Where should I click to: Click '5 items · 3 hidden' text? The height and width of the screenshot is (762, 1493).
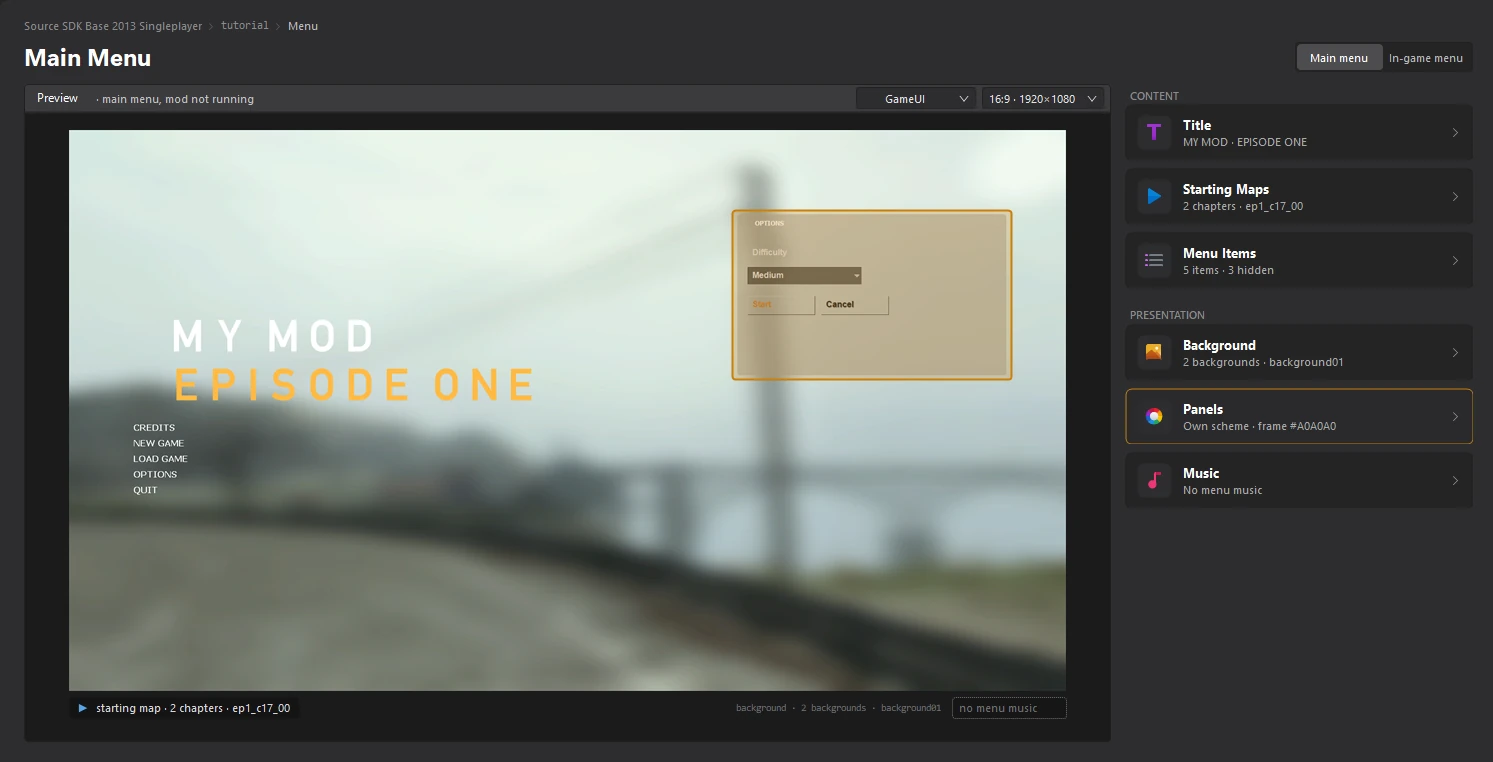pos(1228,271)
